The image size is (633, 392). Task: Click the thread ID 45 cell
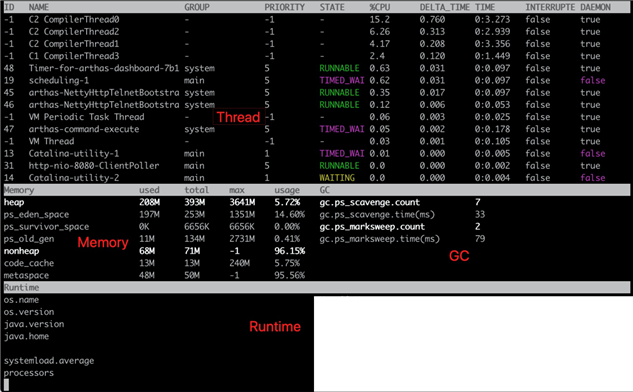pos(9,92)
